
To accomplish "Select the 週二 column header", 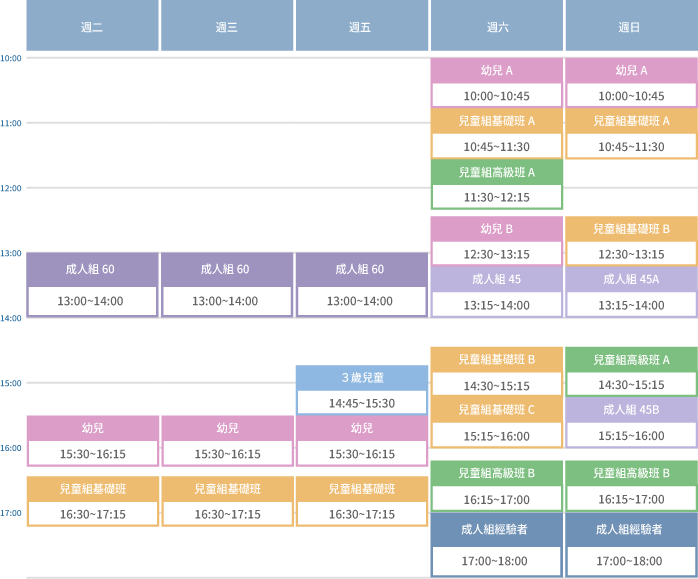I will pos(92,27).
